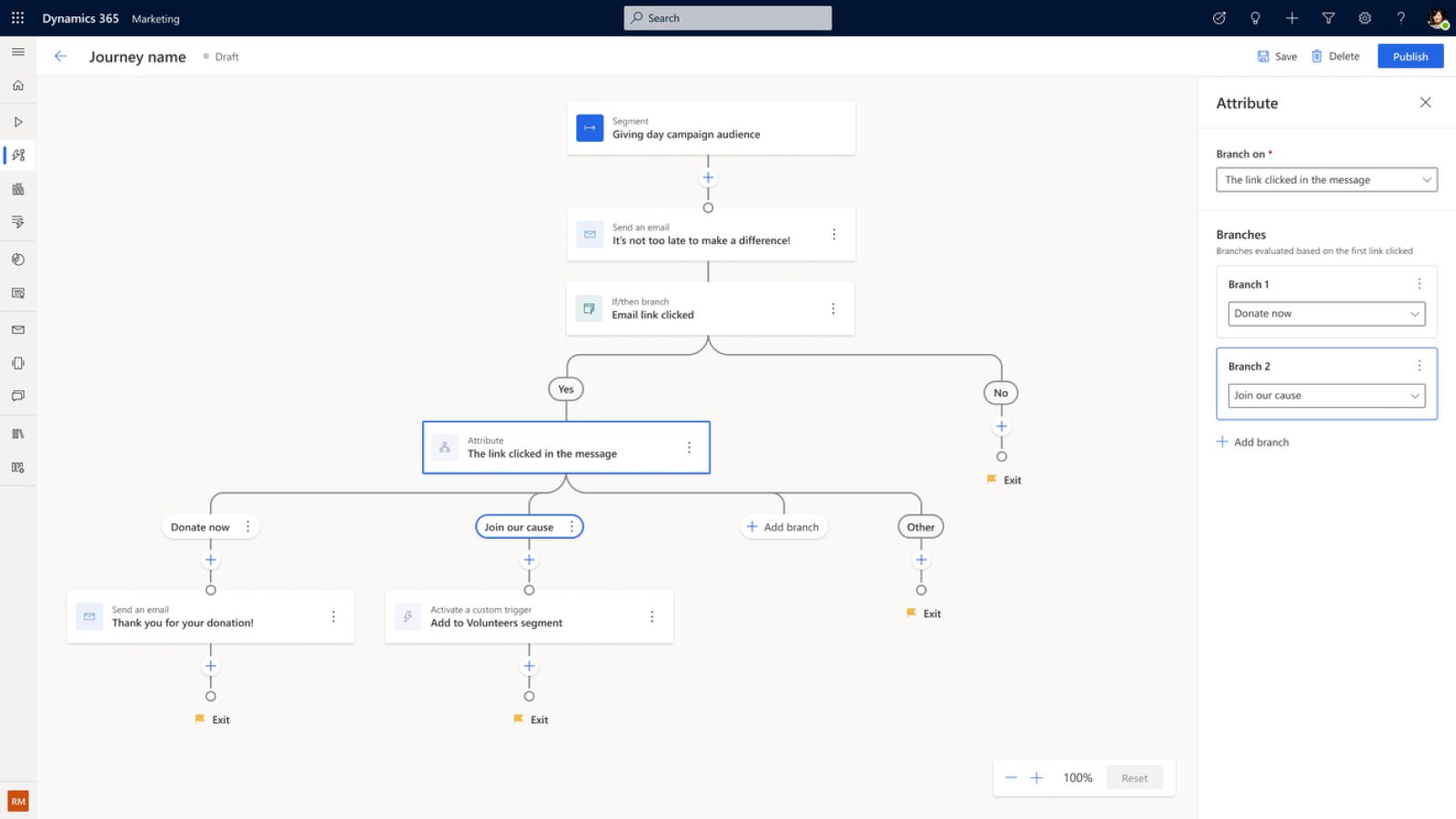Viewport: 1456px width, 819px height.
Task: Click the Marketing app name
Action: coord(156,18)
